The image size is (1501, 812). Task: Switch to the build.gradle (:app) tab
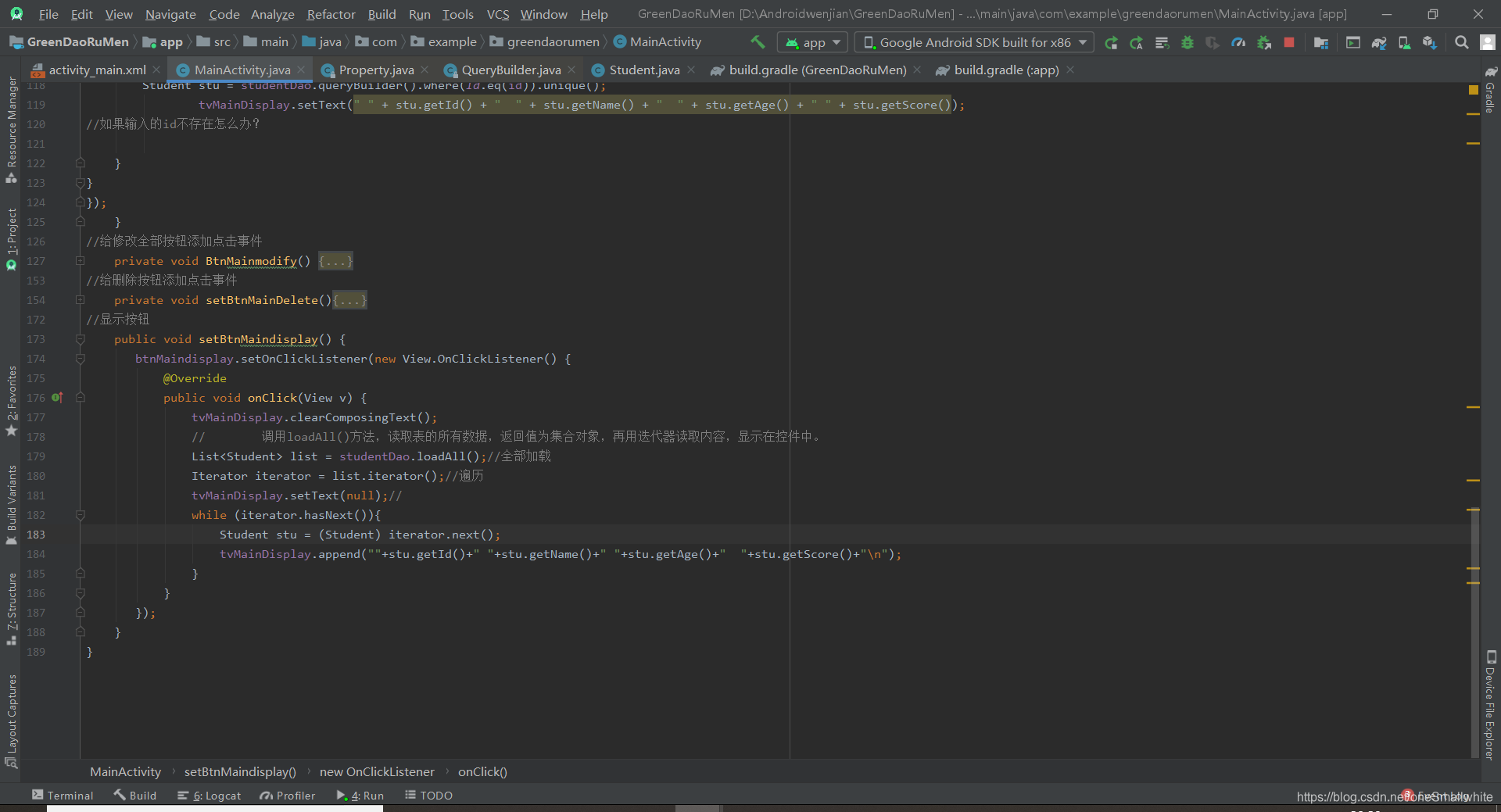point(1006,70)
